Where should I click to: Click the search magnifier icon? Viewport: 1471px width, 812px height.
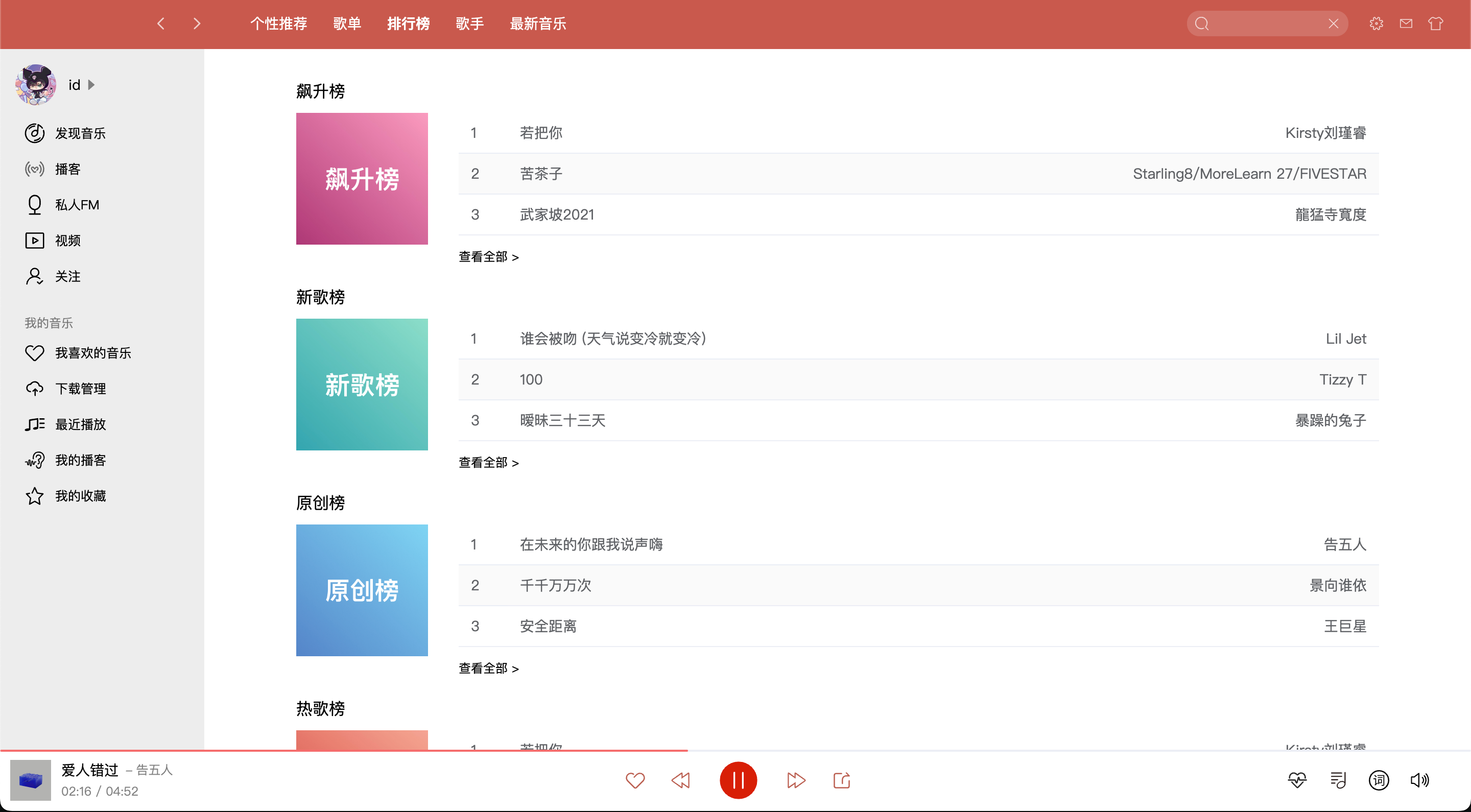click(x=1202, y=23)
